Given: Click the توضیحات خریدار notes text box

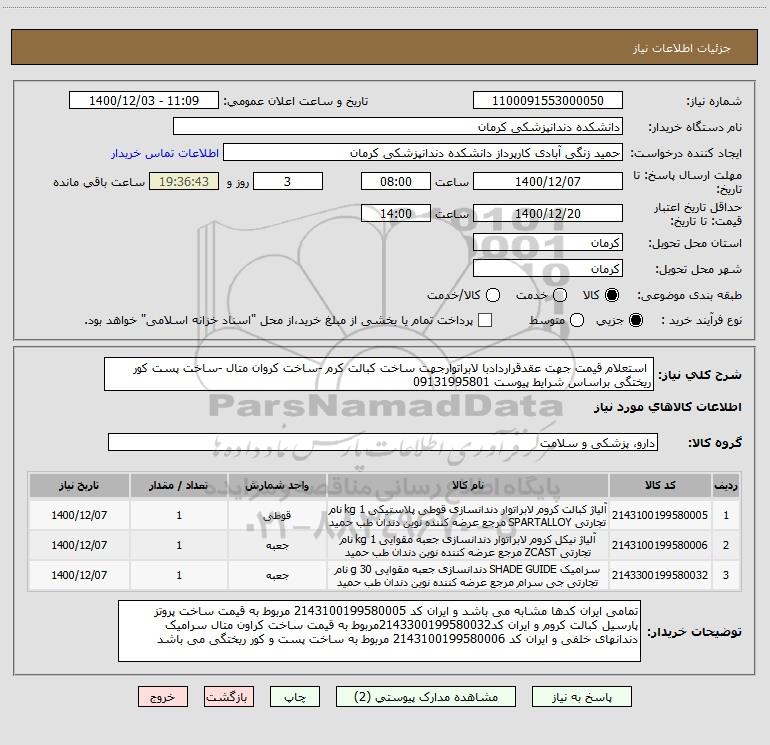Looking at the screenshot, I should click(x=380, y=631).
